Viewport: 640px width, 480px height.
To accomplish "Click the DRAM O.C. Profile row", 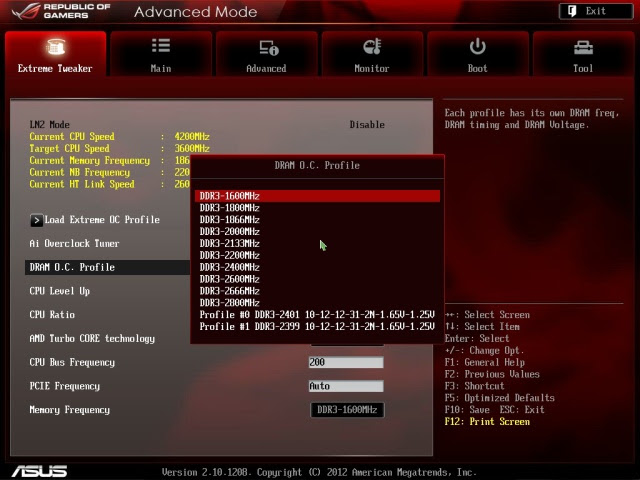I will (x=107, y=267).
